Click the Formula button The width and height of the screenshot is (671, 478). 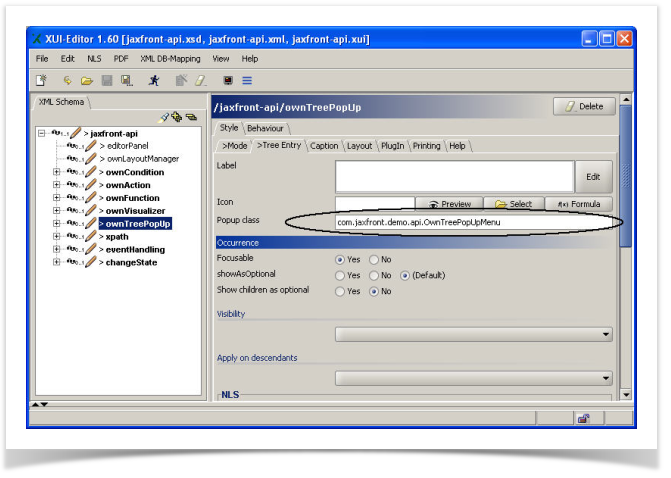[x=579, y=204]
